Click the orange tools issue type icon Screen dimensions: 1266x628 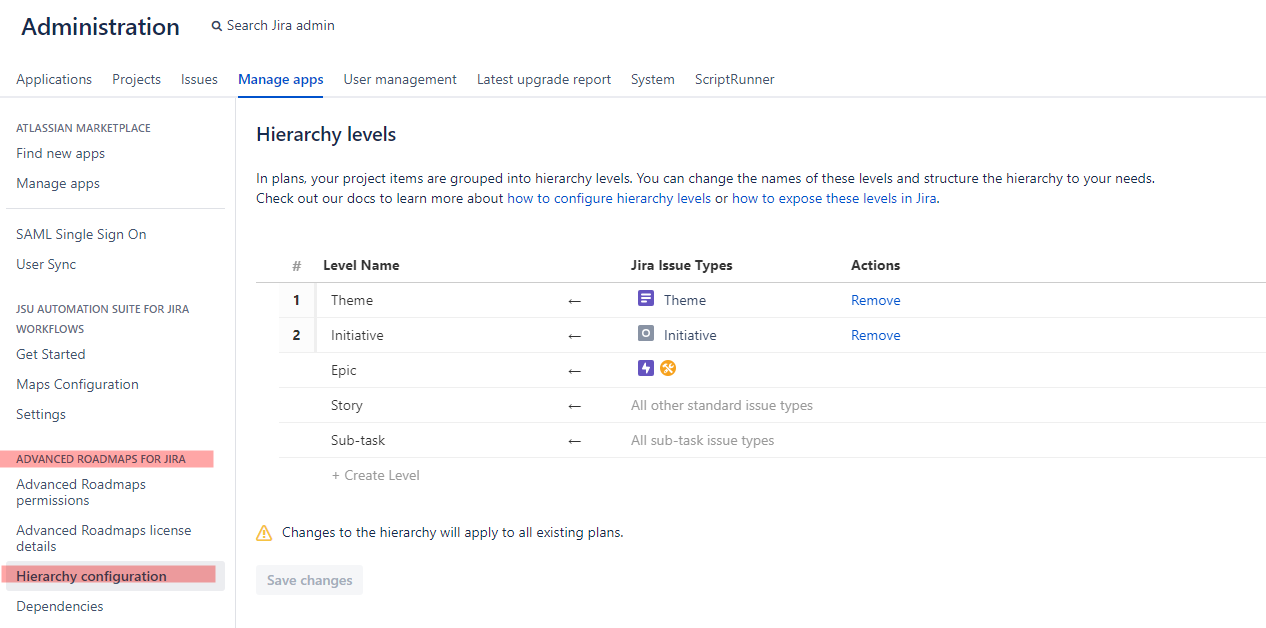(x=668, y=368)
